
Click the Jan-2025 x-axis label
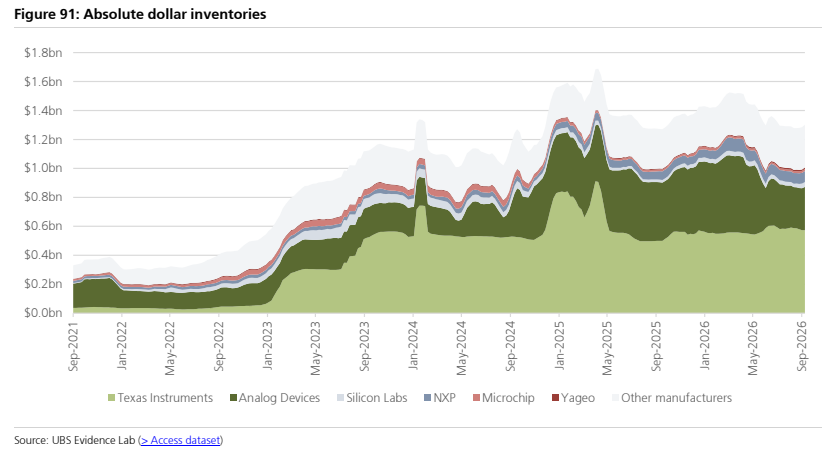pyautogui.click(x=559, y=345)
